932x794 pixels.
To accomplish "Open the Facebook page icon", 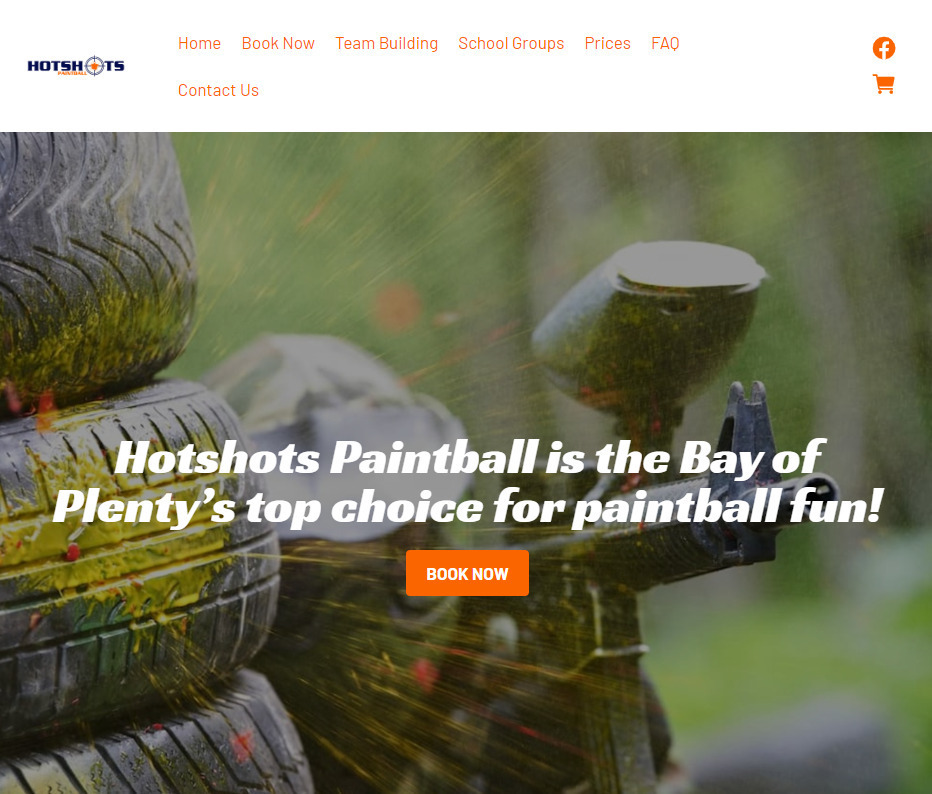I will pyautogui.click(x=883, y=48).
